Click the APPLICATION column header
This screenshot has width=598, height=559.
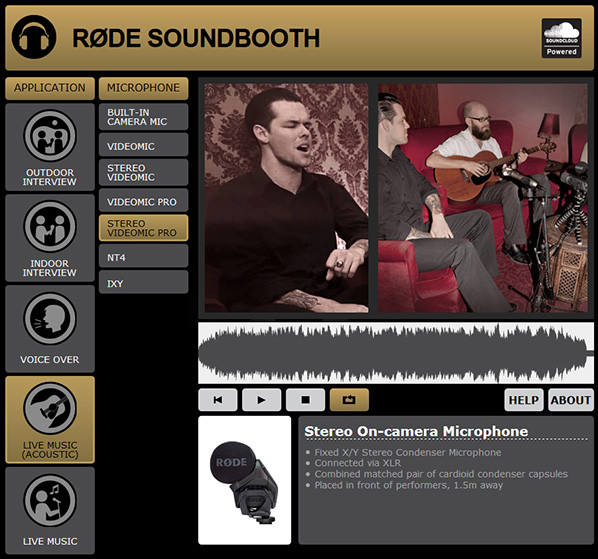point(50,88)
